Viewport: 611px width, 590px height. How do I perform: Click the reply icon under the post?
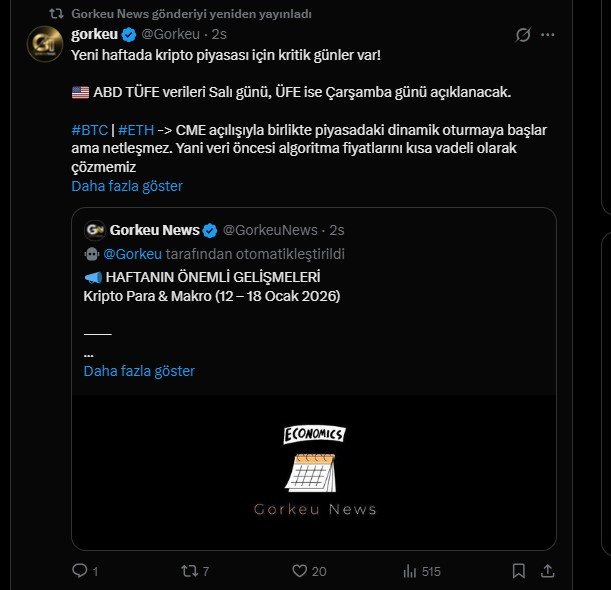coord(80,571)
